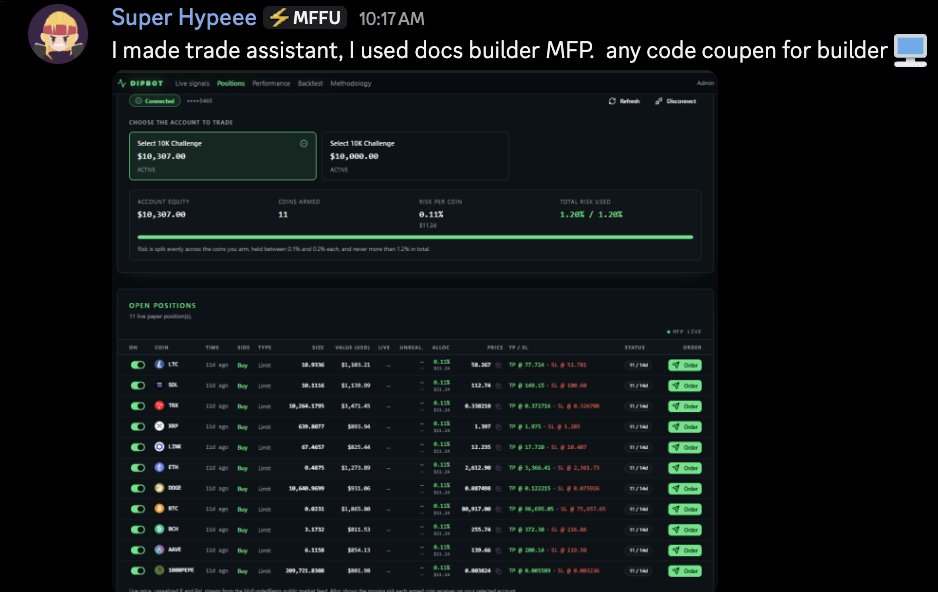Copy the AAVE price 139.66
This screenshot has width=938, height=592.
tap(498, 551)
